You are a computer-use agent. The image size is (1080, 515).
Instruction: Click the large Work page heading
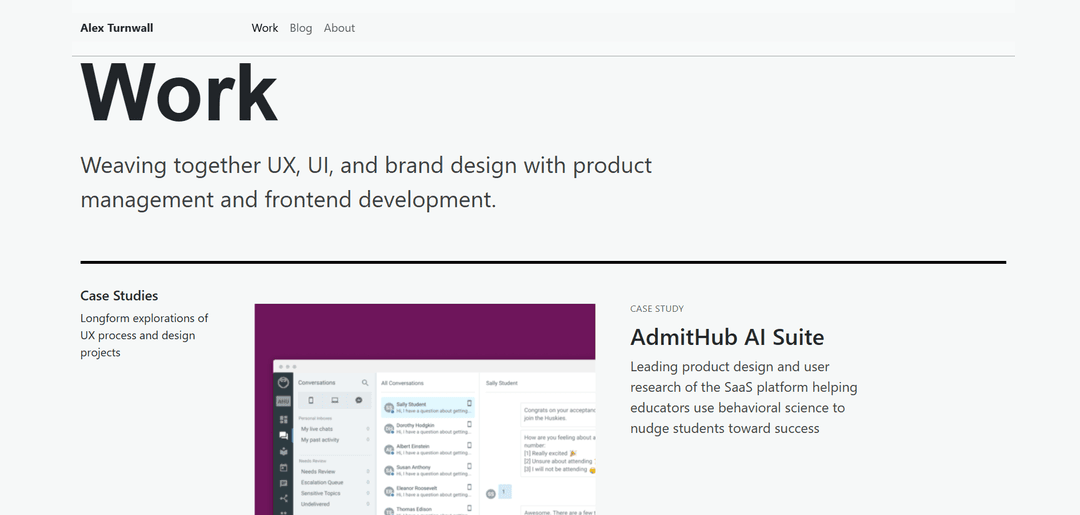click(x=178, y=93)
